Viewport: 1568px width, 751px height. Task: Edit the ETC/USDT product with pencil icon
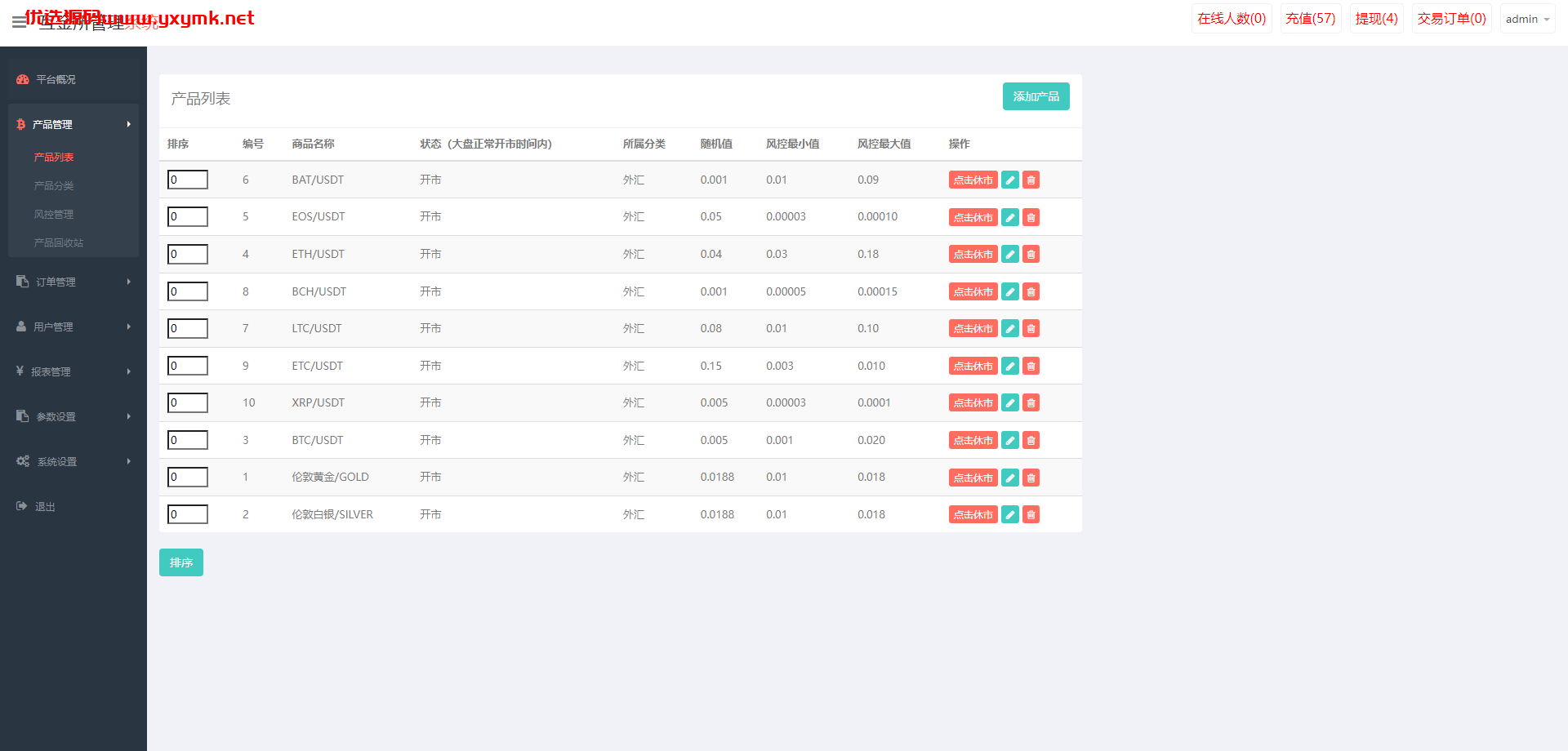[x=1010, y=366]
